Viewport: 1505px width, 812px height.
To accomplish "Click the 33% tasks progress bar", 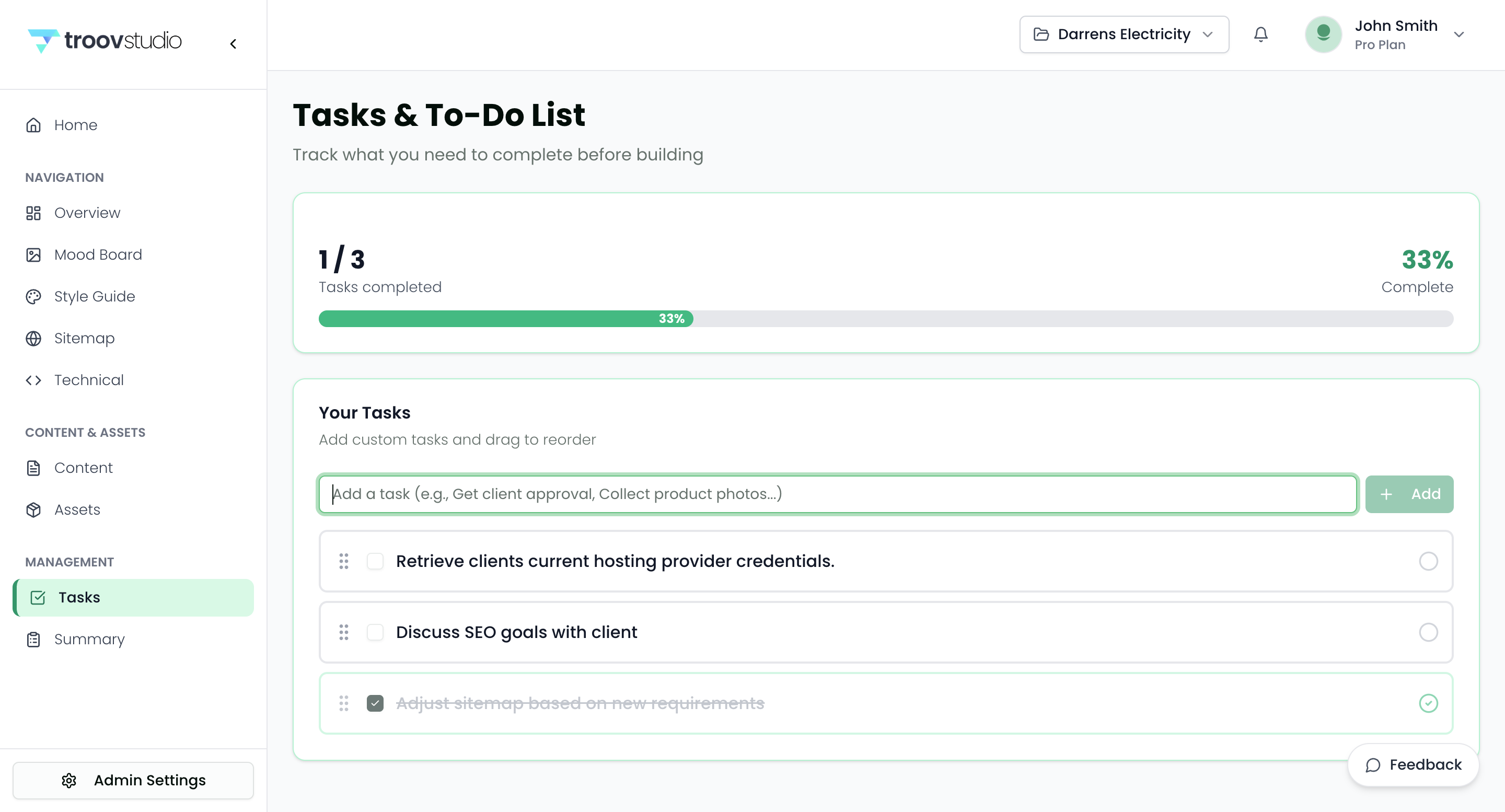I will [885, 319].
